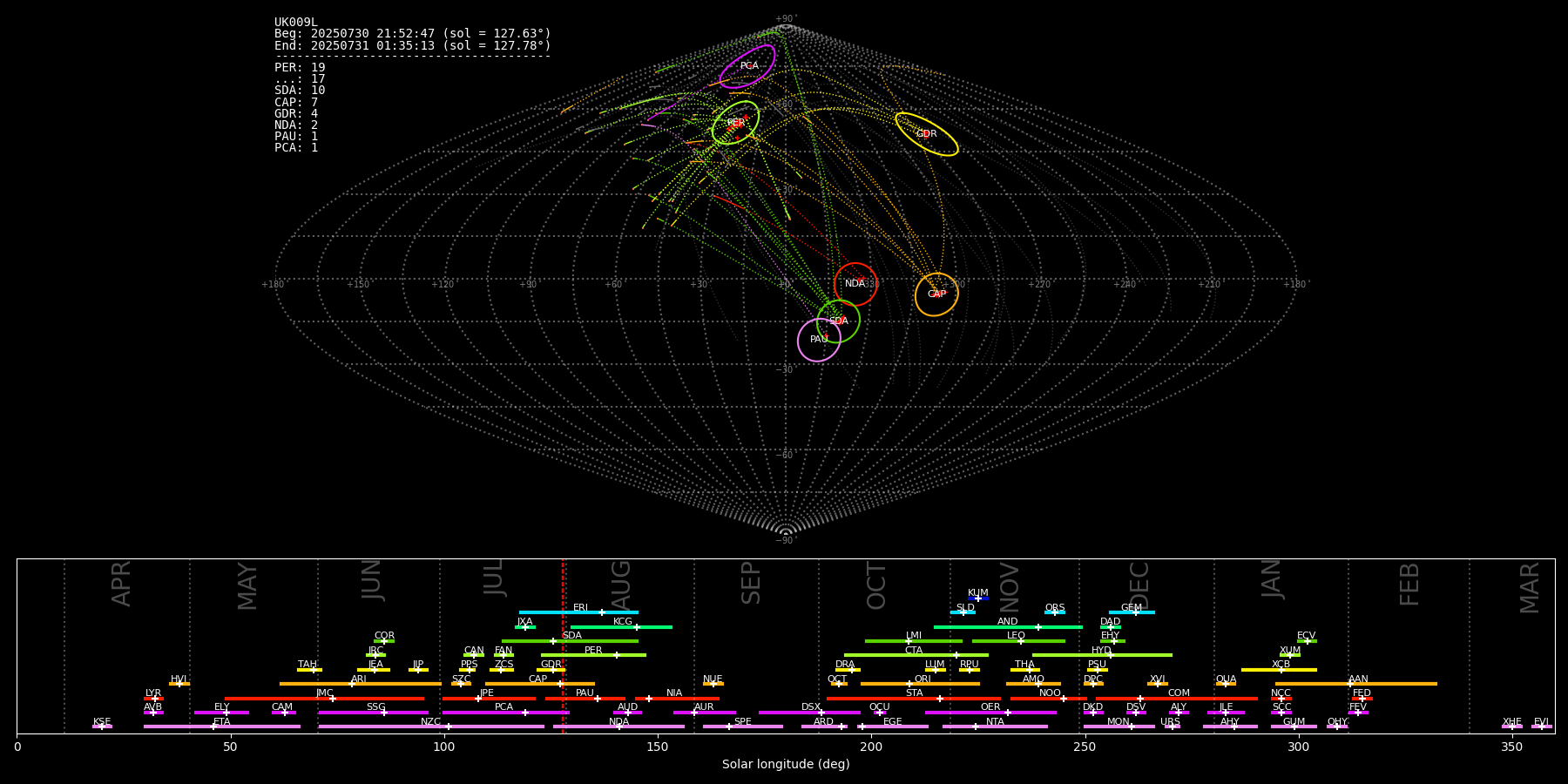Click the station ID UK009L
Viewport: 1568px width, 784px height.
(296, 23)
